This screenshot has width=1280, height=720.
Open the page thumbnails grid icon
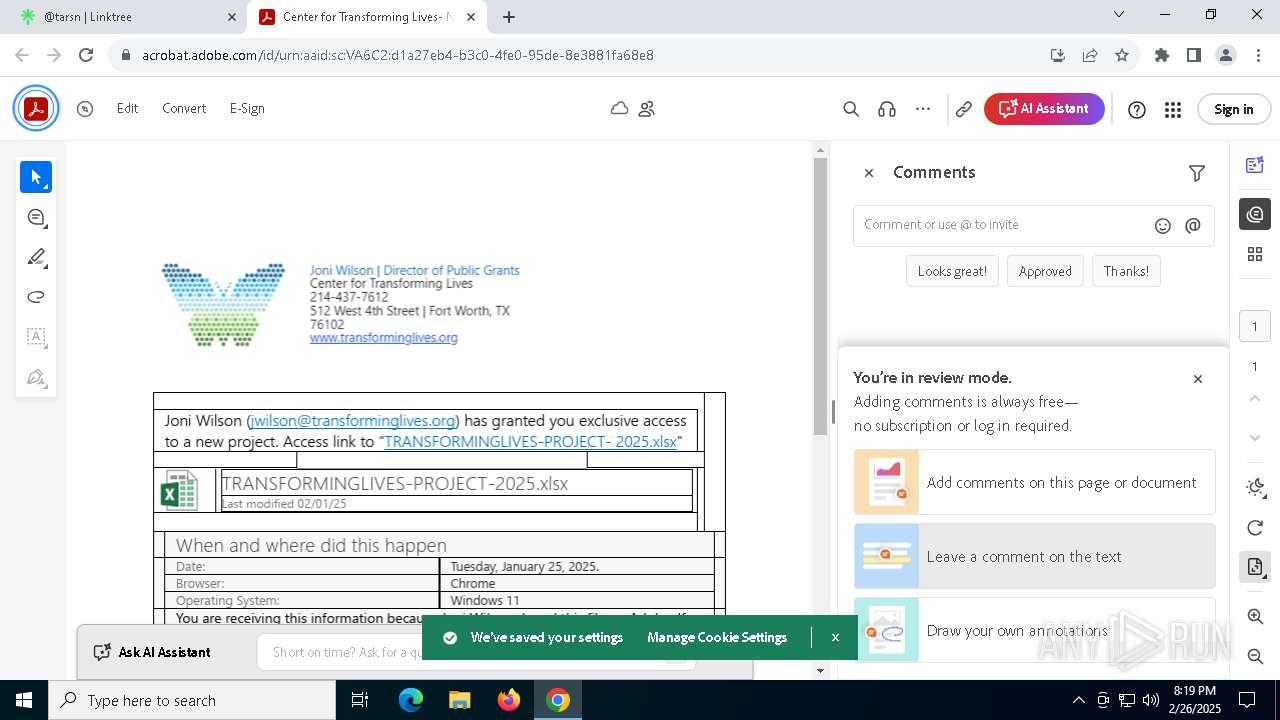(1255, 254)
